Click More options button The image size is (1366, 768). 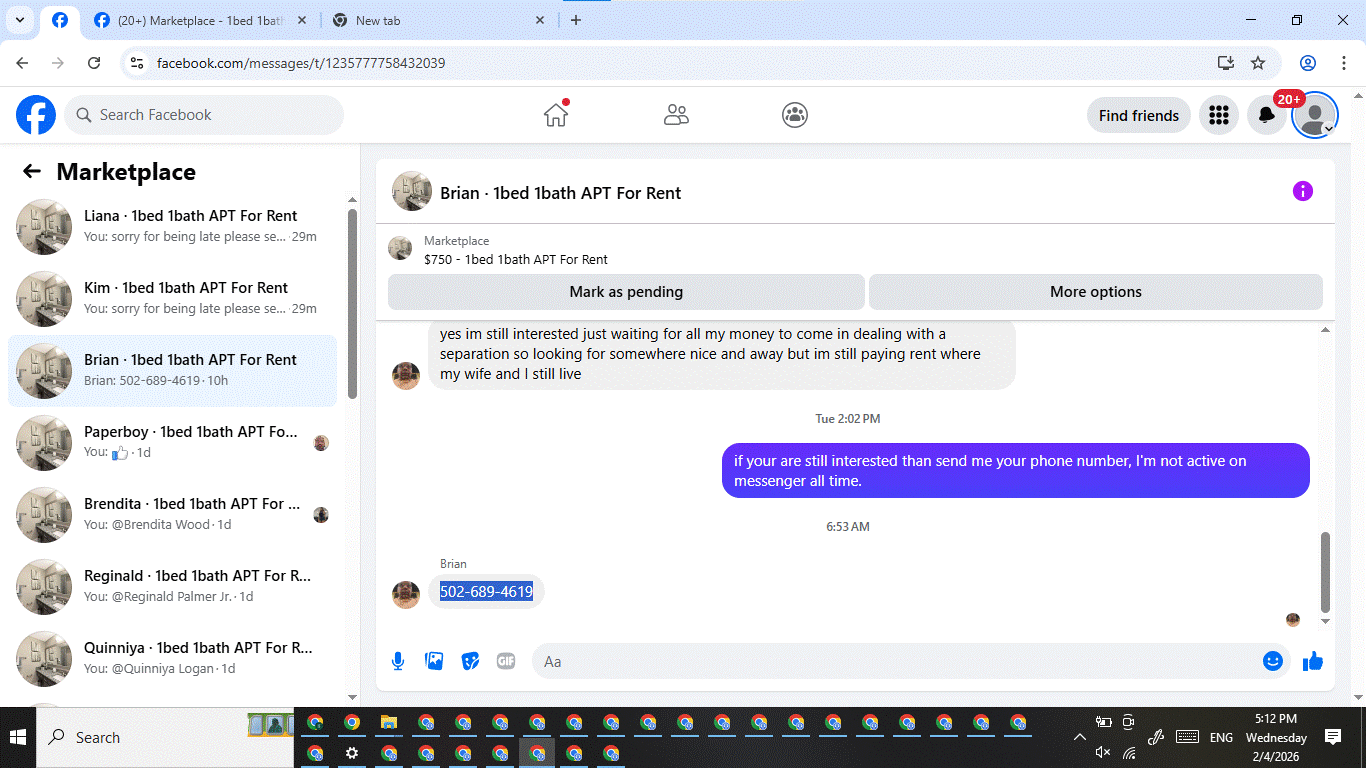tap(1096, 292)
